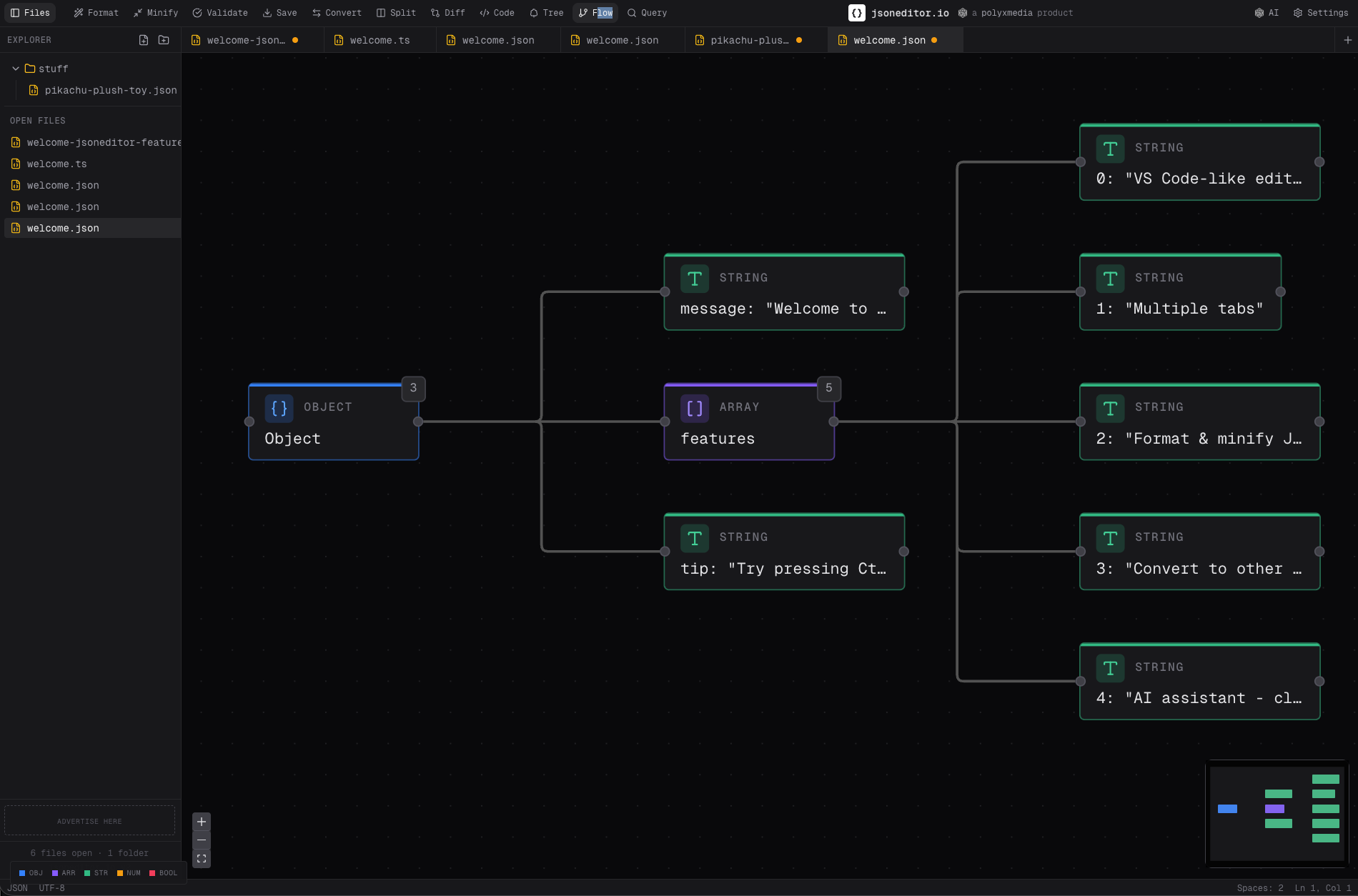The height and width of the screenshot is (896, 1358).
Task: Collapse the stuff folder
Action: click(15, 69)
